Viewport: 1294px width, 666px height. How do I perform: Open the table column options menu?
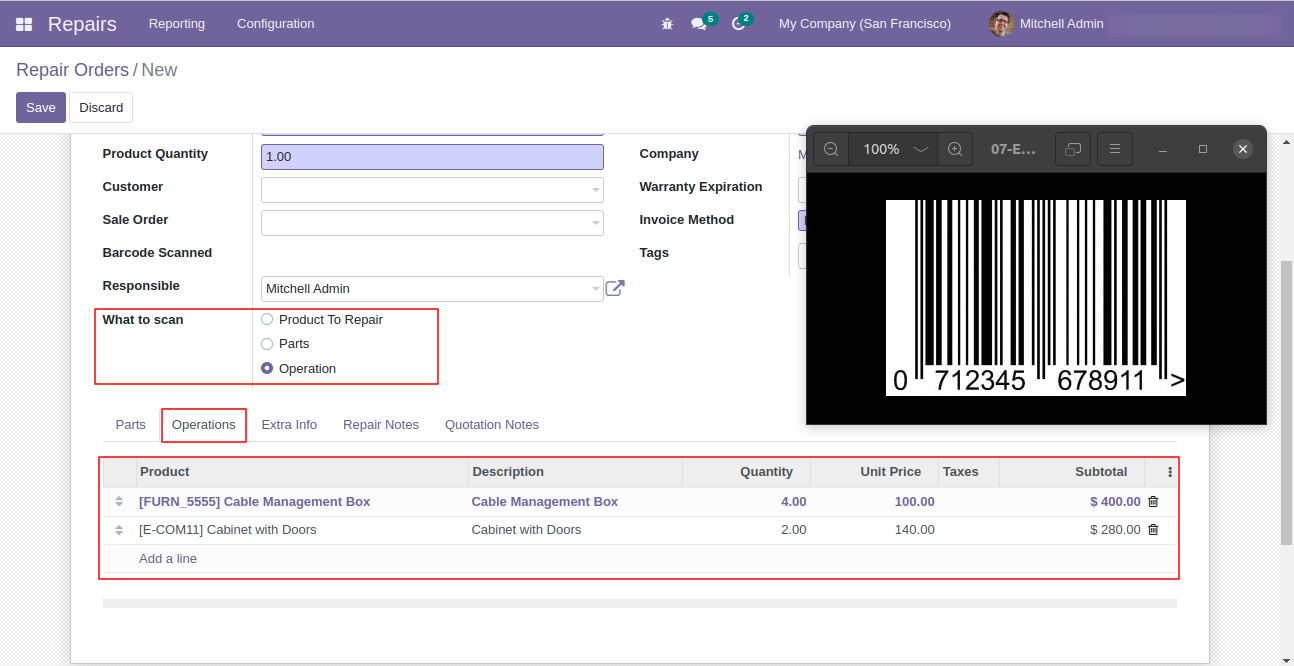[1170, 472]
